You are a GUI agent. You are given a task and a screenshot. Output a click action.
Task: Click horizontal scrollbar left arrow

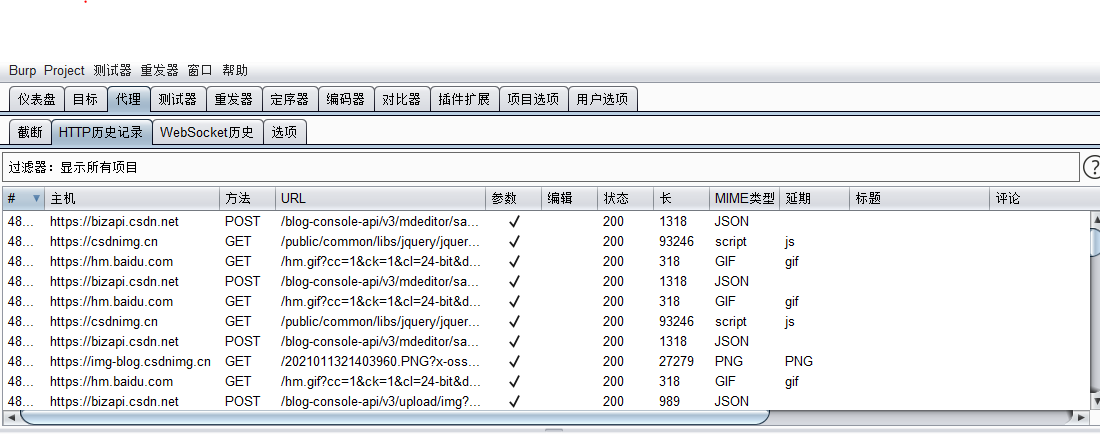coord(10,417)
